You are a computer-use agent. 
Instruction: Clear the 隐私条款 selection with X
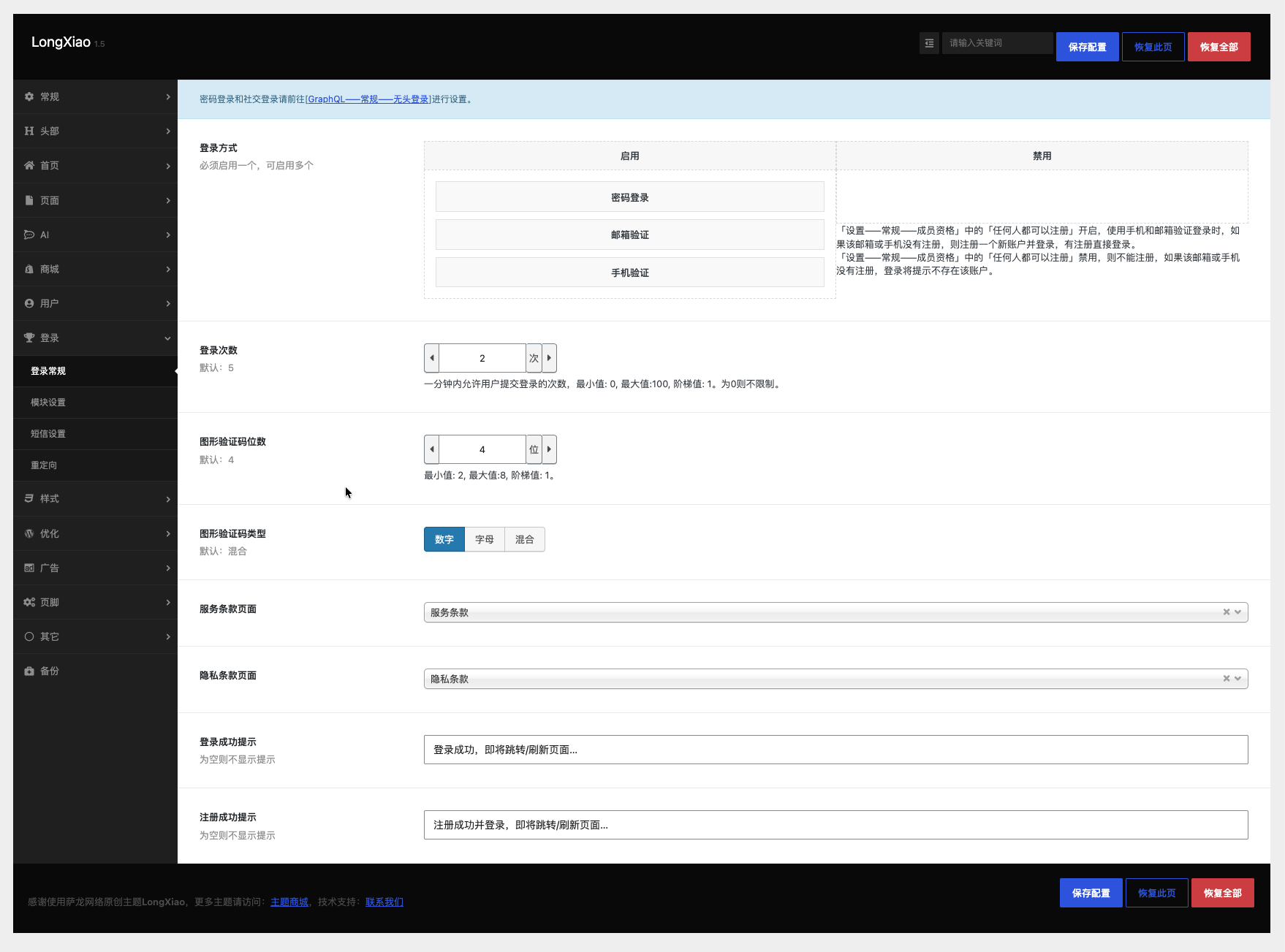(x=1227, y=679)
